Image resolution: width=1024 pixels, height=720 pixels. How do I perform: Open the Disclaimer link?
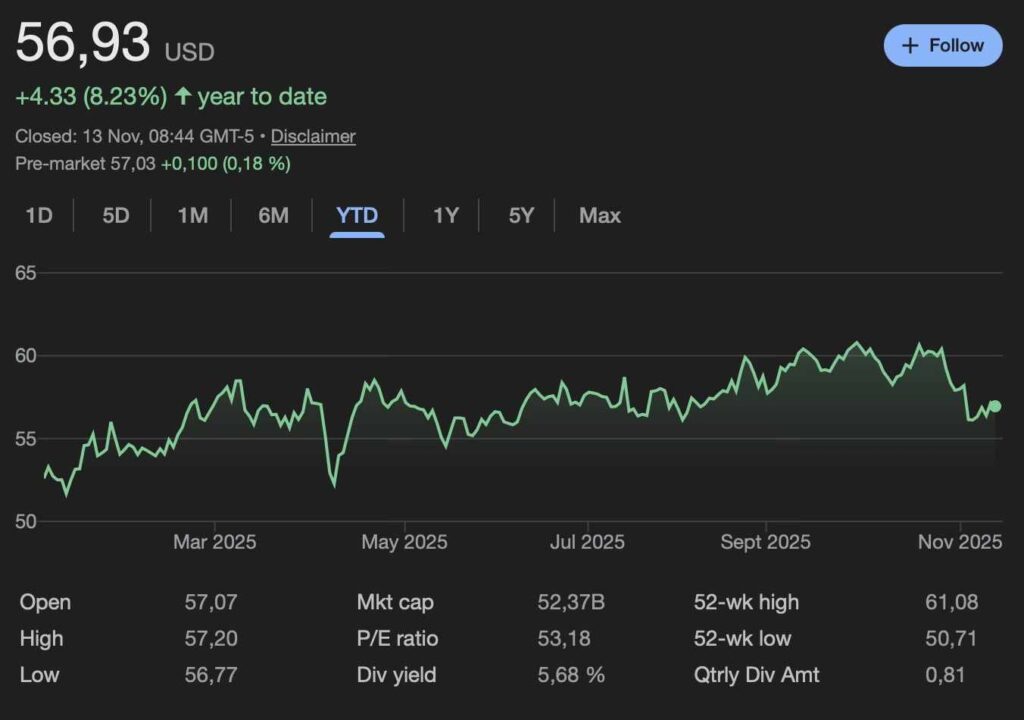[313, 136]
